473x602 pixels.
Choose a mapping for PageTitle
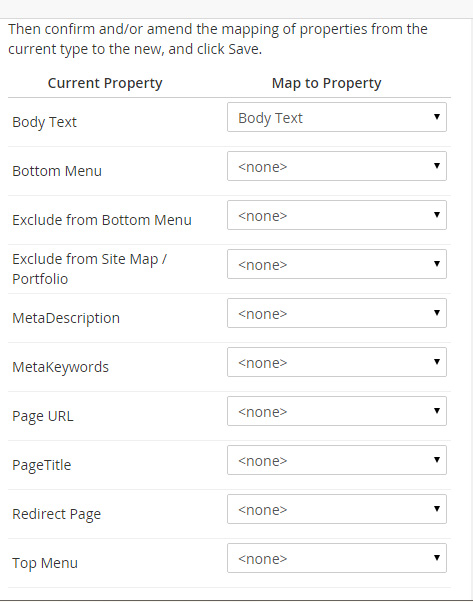point(337,460)
